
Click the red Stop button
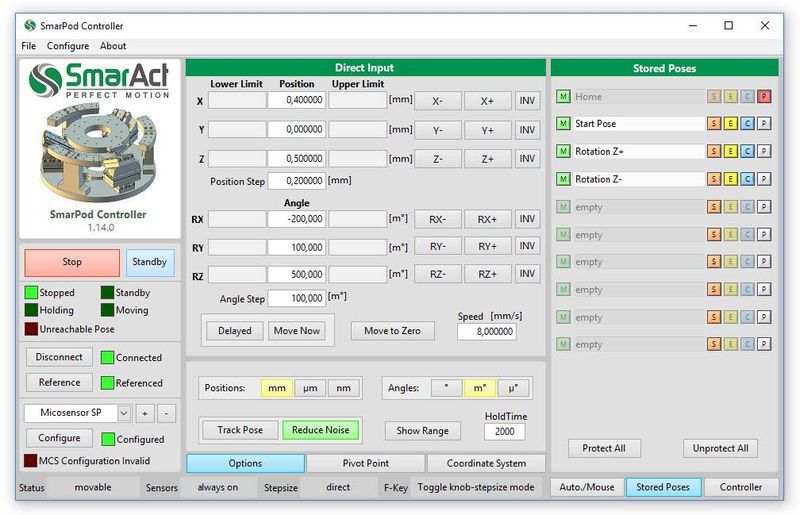click(72, 262)
